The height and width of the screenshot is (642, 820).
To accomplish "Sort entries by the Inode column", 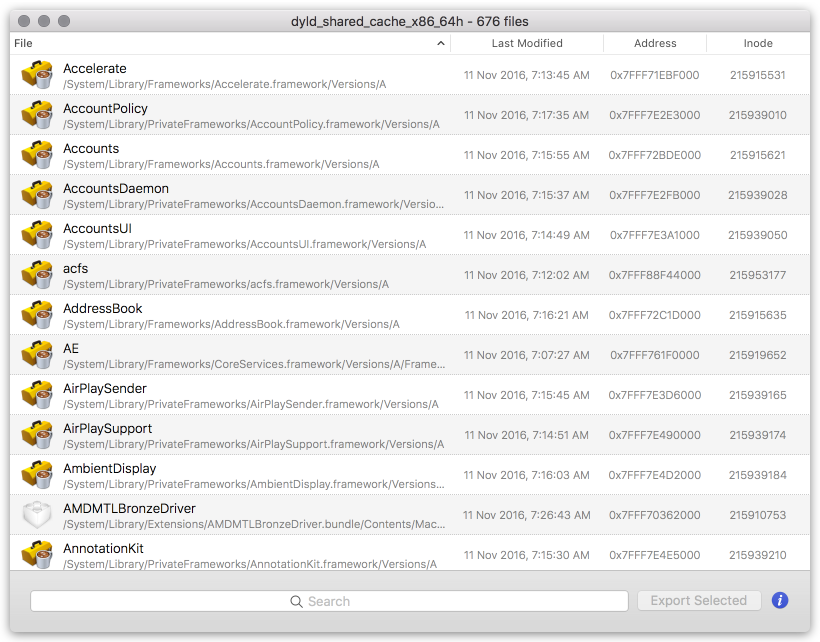I will [758, 43].
